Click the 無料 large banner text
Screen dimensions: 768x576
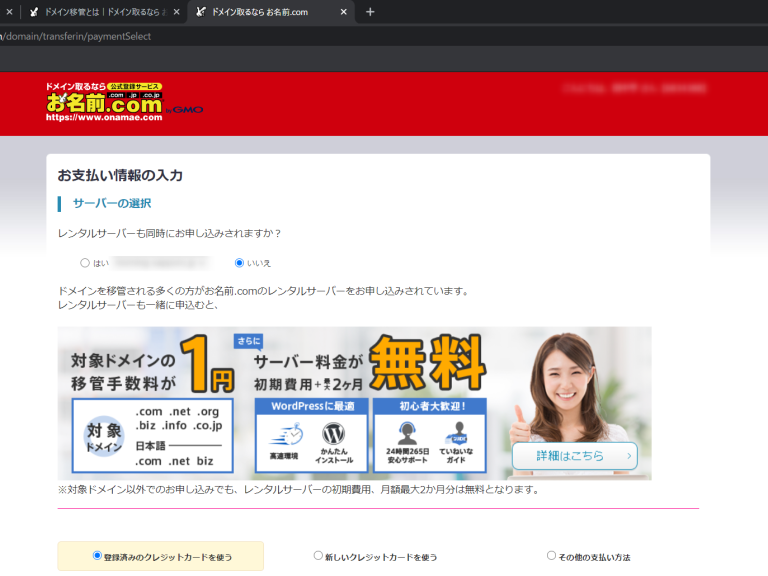[x=427, y=363]
